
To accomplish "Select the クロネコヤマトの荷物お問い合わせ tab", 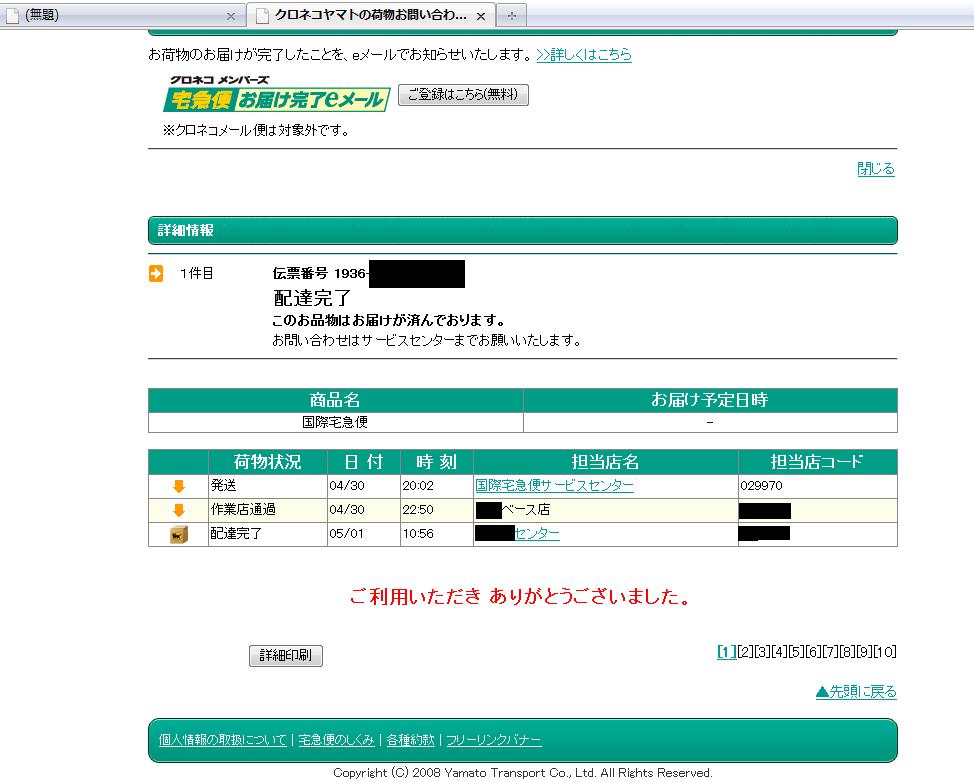I will (371, 14).
